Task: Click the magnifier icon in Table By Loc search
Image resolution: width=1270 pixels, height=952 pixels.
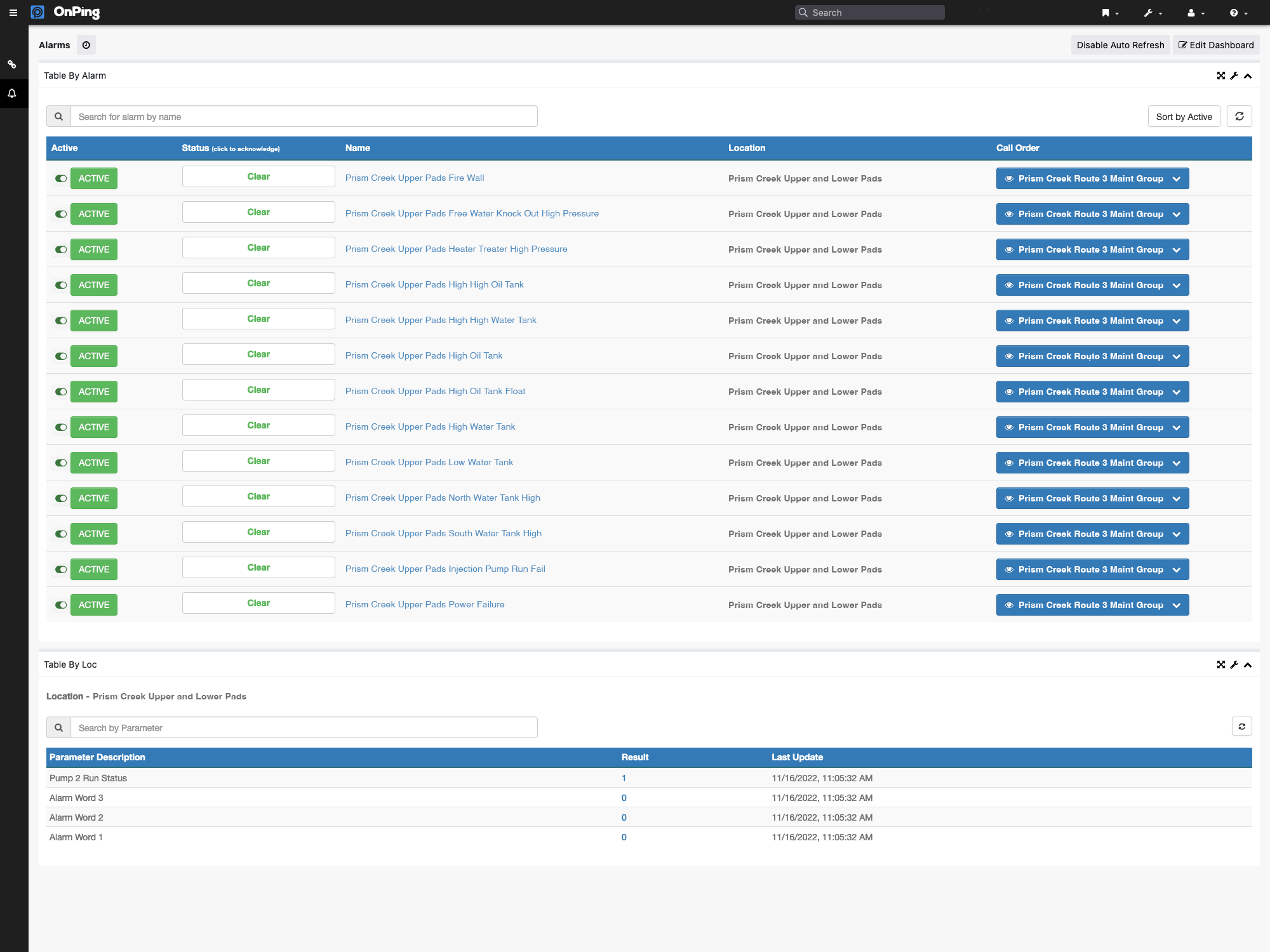Action: [x=59, y=727]
